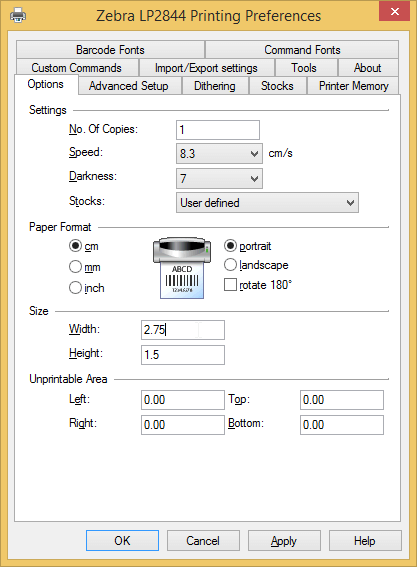417x567 pixels.
Task: Click the label printer preview image
Action: tap(182, 268)
